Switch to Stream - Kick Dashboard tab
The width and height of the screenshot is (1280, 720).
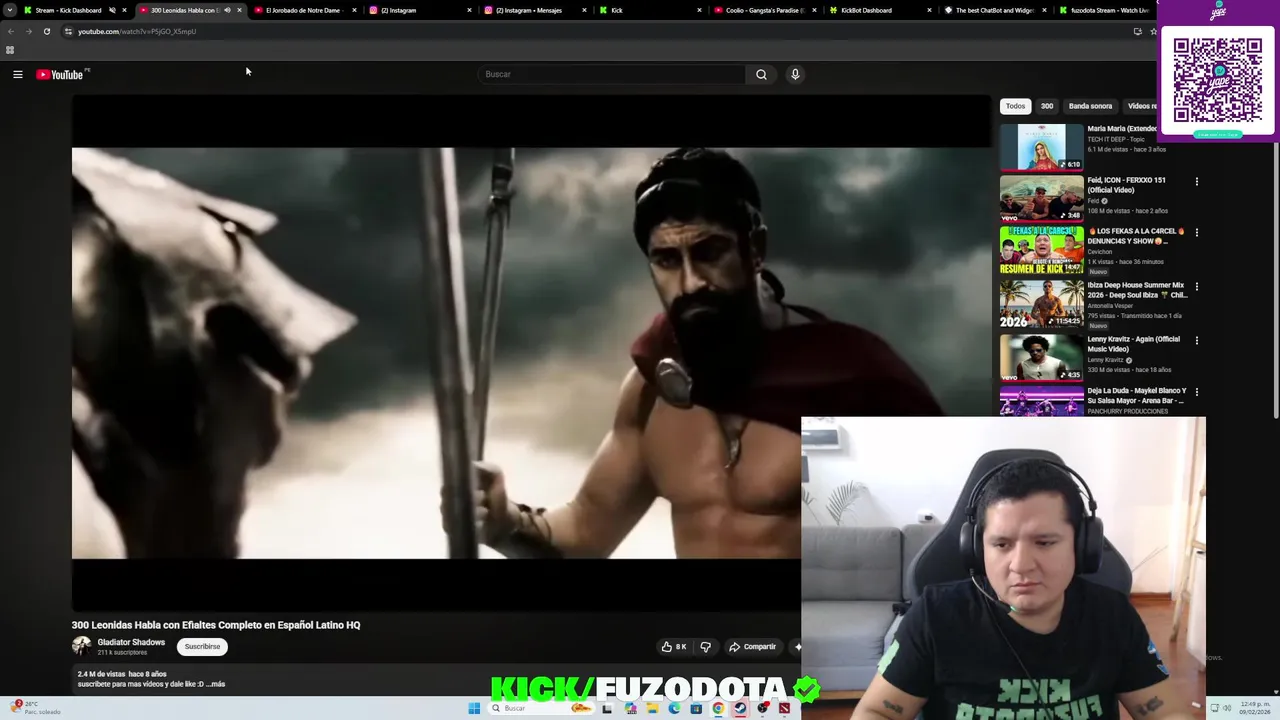[x=68, y=10]
